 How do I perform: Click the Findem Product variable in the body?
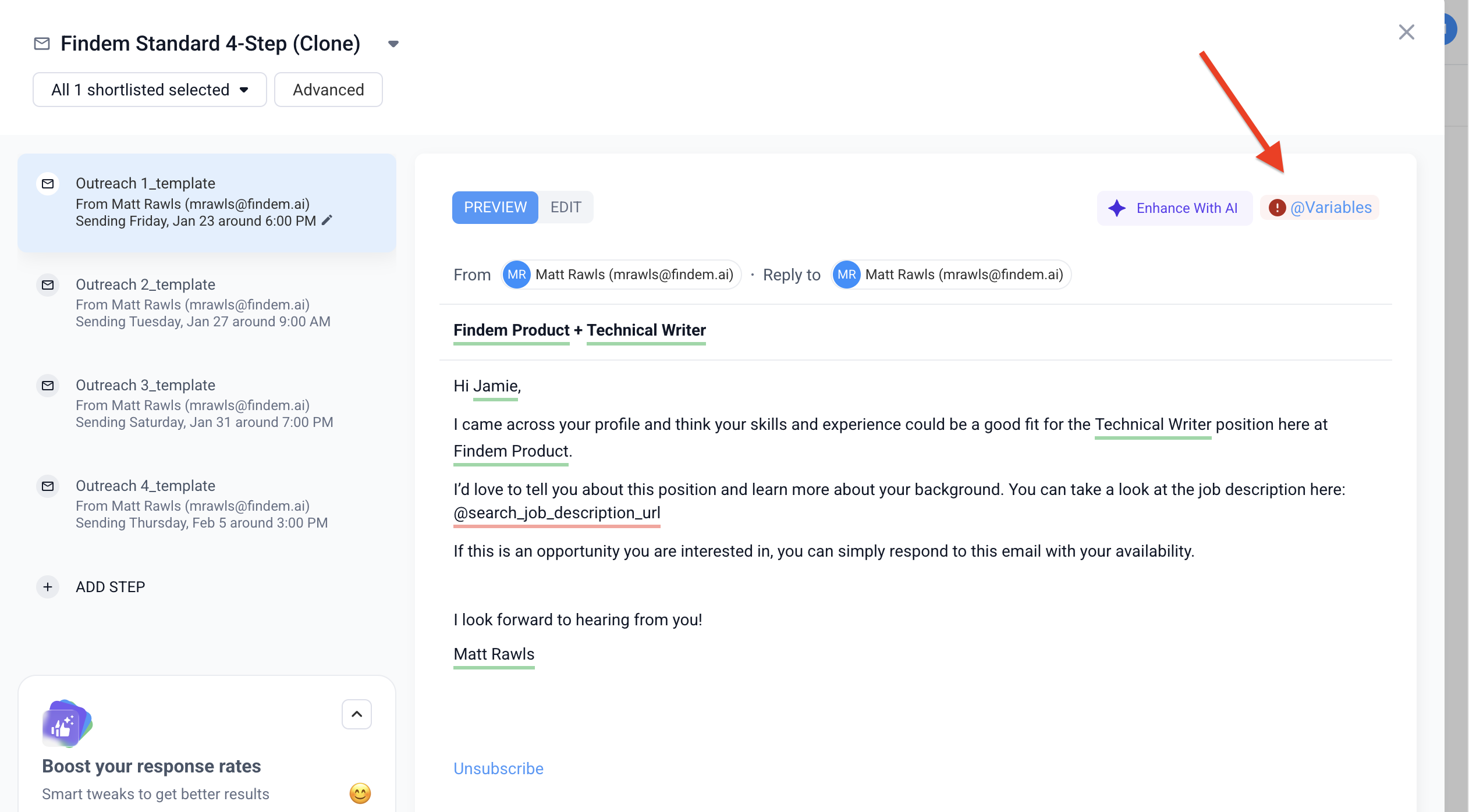[511, 451]
